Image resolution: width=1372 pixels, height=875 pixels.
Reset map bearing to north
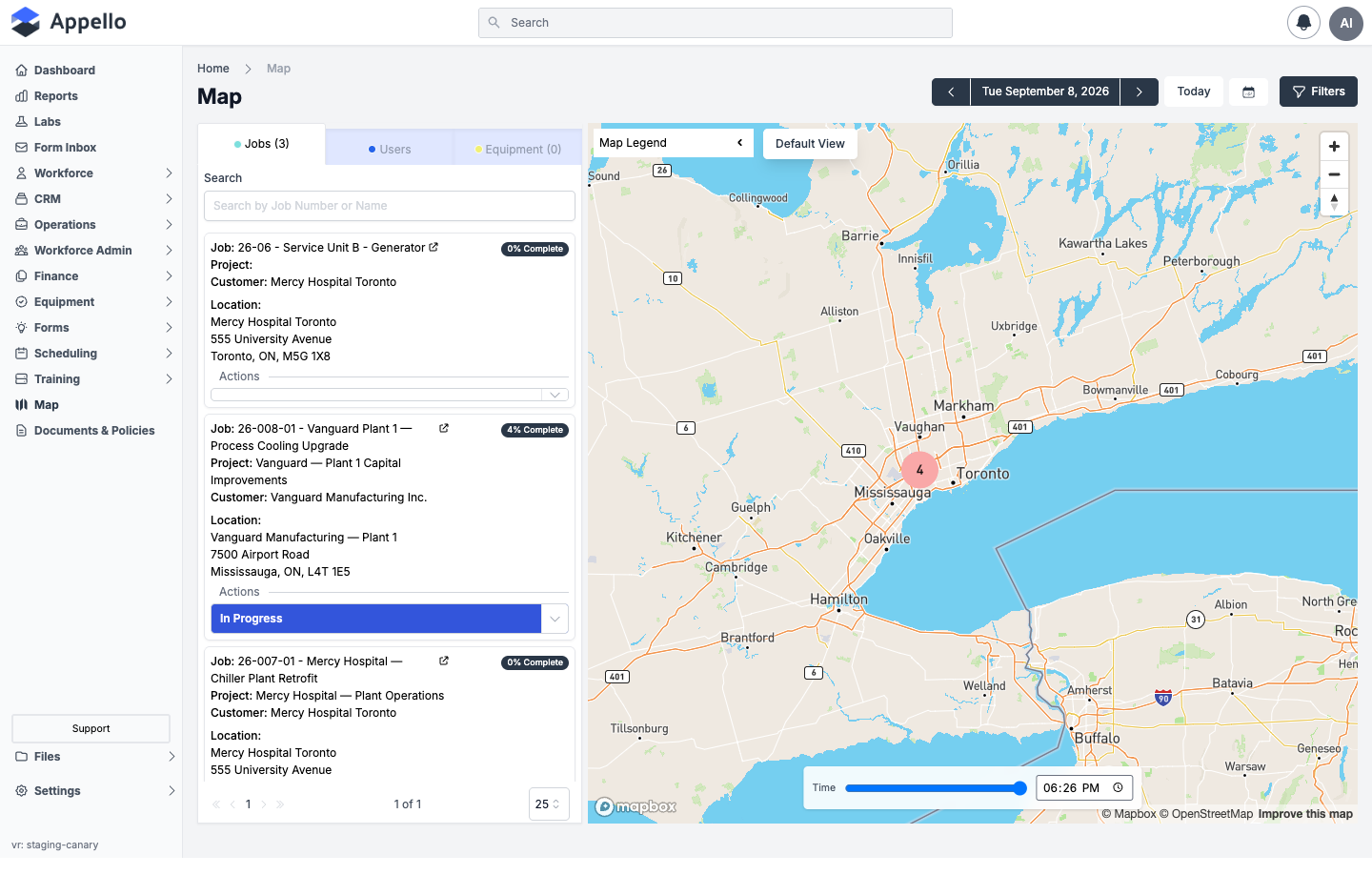tap(1334, 202)
